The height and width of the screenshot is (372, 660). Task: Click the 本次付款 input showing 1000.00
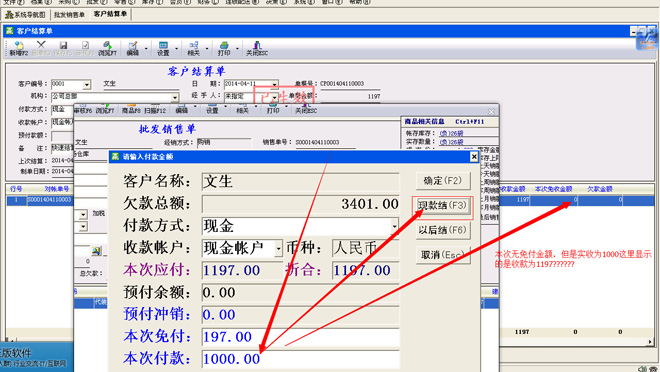301,359
